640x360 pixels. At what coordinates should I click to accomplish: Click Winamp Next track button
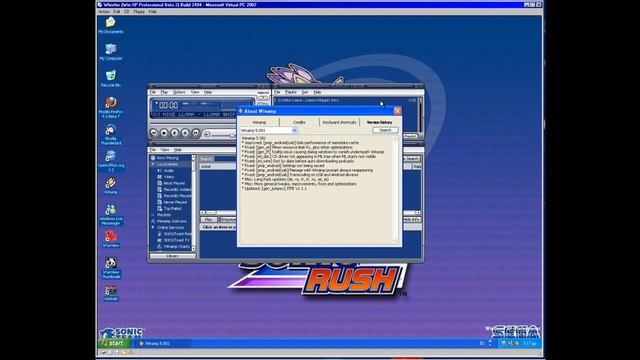coord(196,133)
